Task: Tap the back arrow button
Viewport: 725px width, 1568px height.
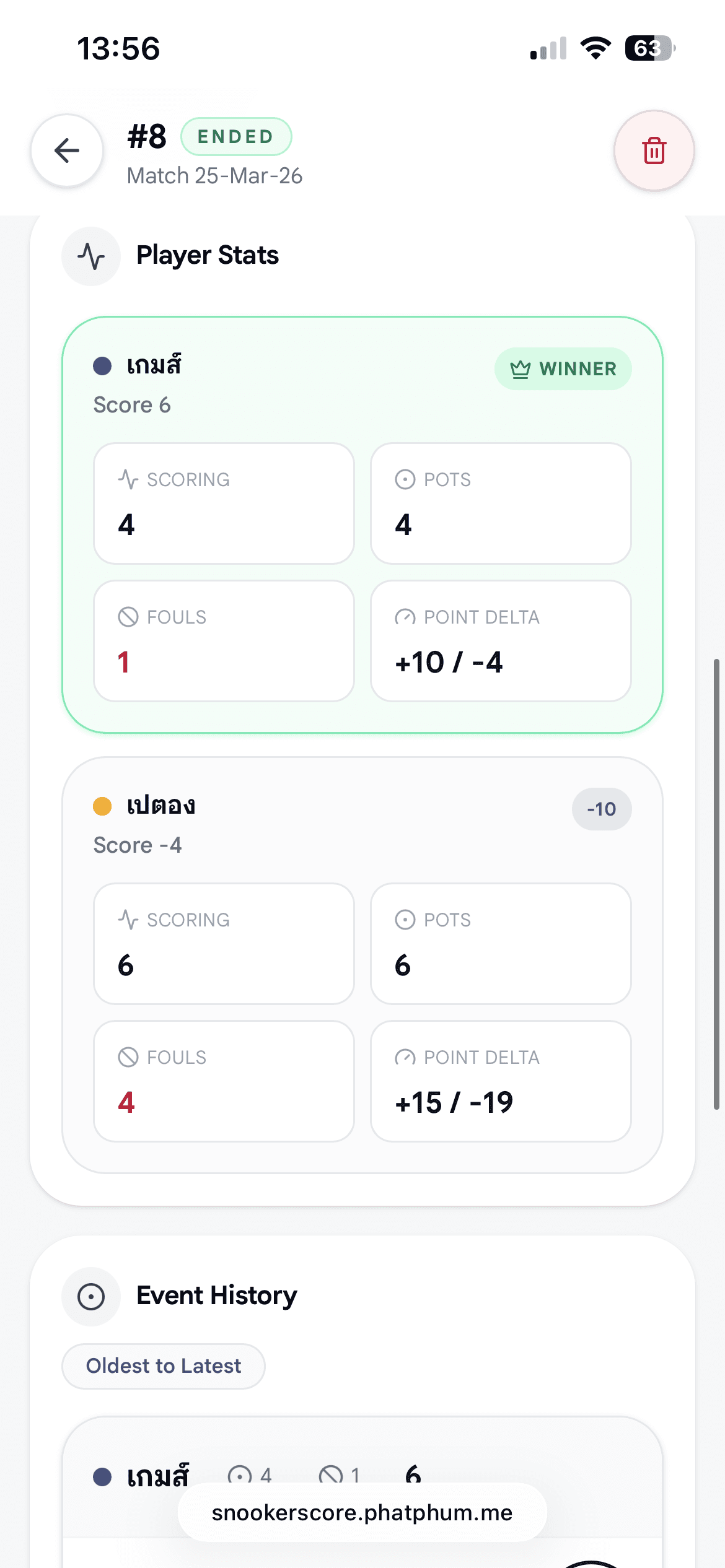Action: 67,150
